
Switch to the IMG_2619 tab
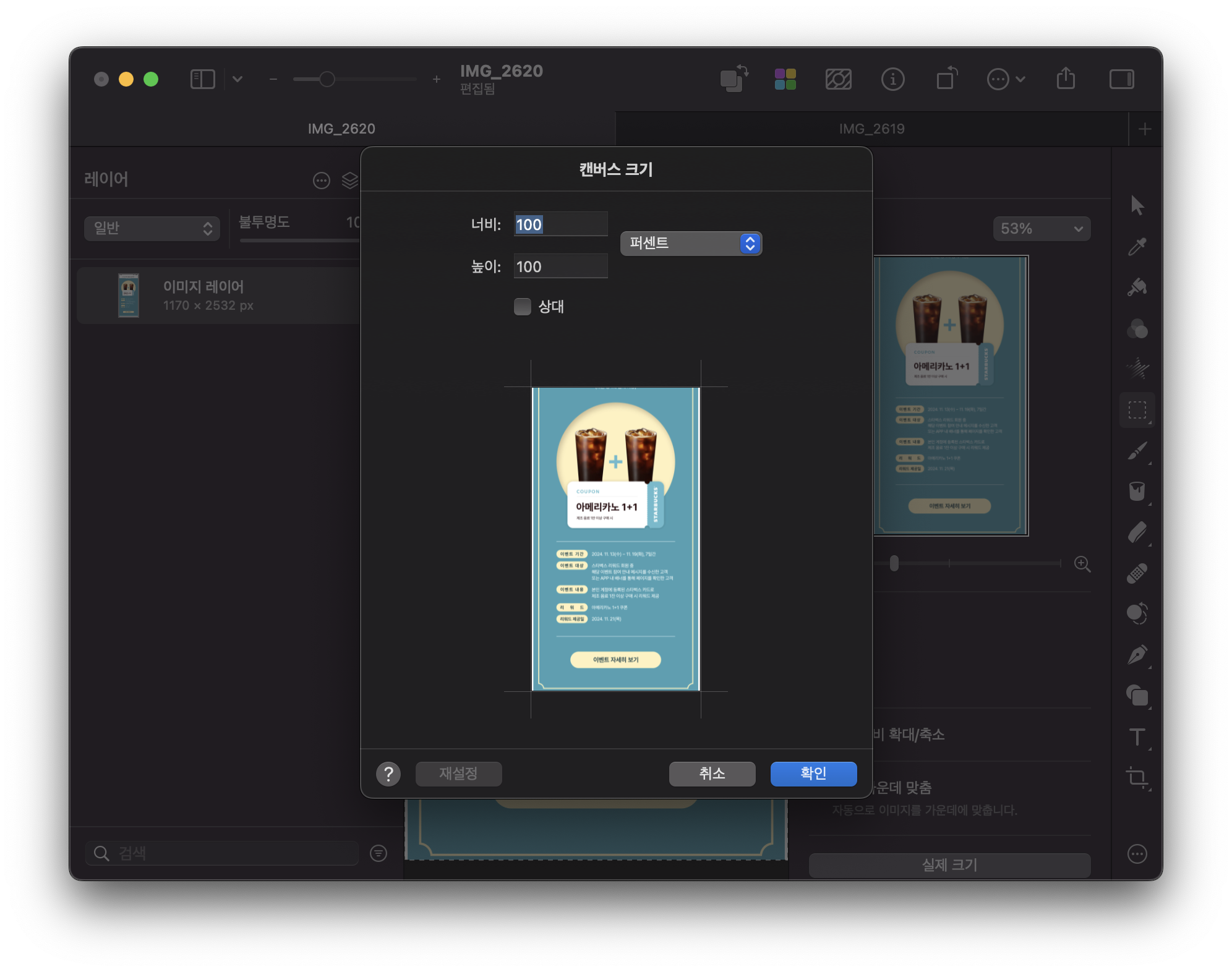click(x=871, y=129)
